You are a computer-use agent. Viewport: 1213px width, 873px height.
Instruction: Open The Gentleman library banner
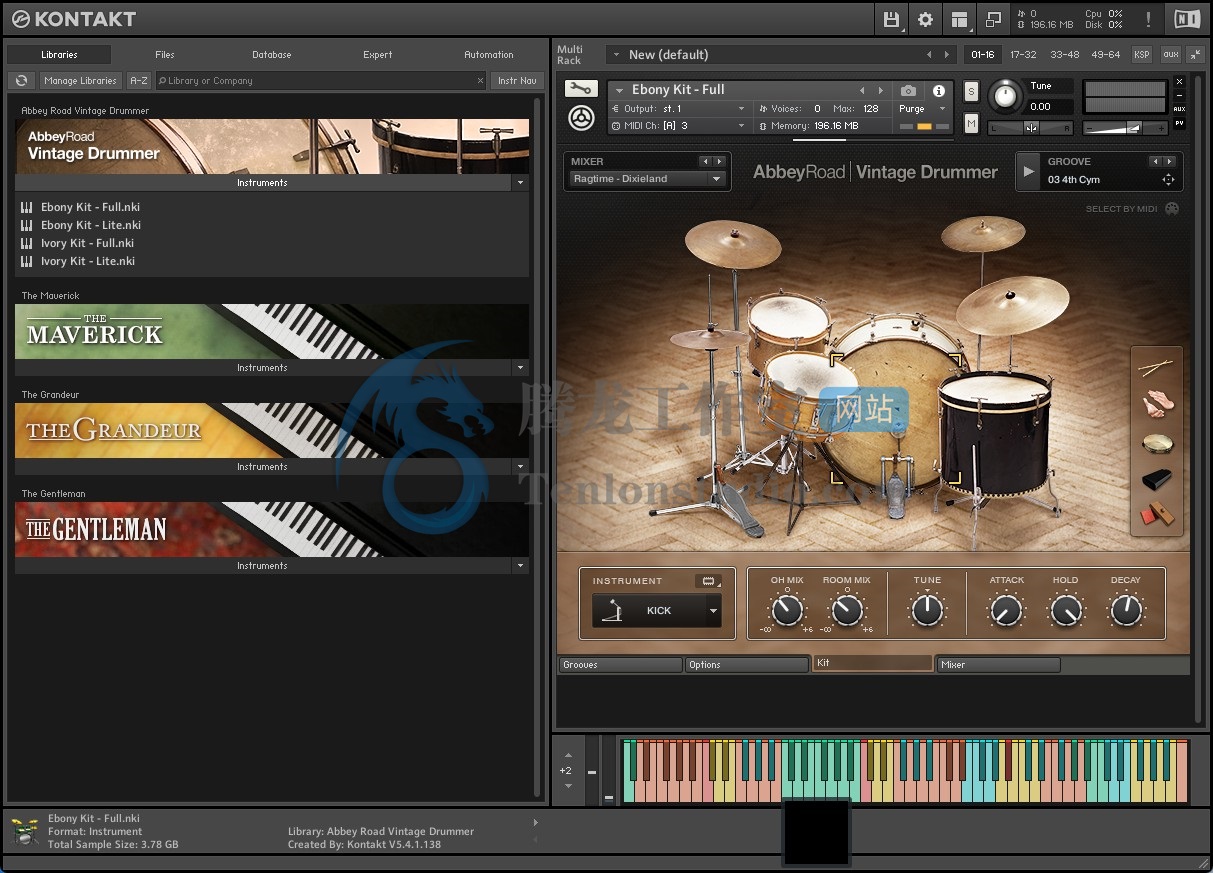[272, 530]
